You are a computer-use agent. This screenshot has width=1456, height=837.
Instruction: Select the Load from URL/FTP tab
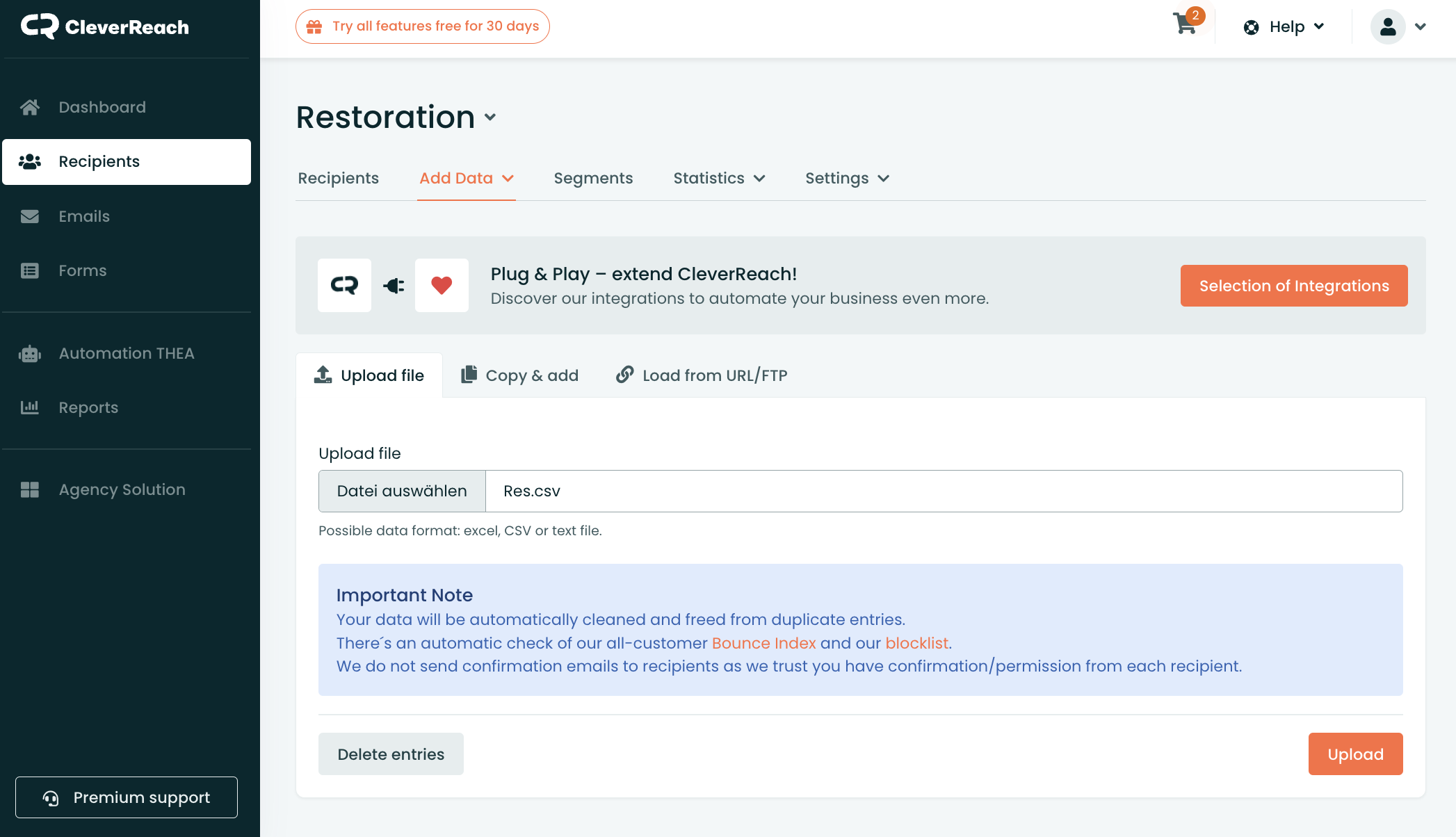click(x=701, y=375)
